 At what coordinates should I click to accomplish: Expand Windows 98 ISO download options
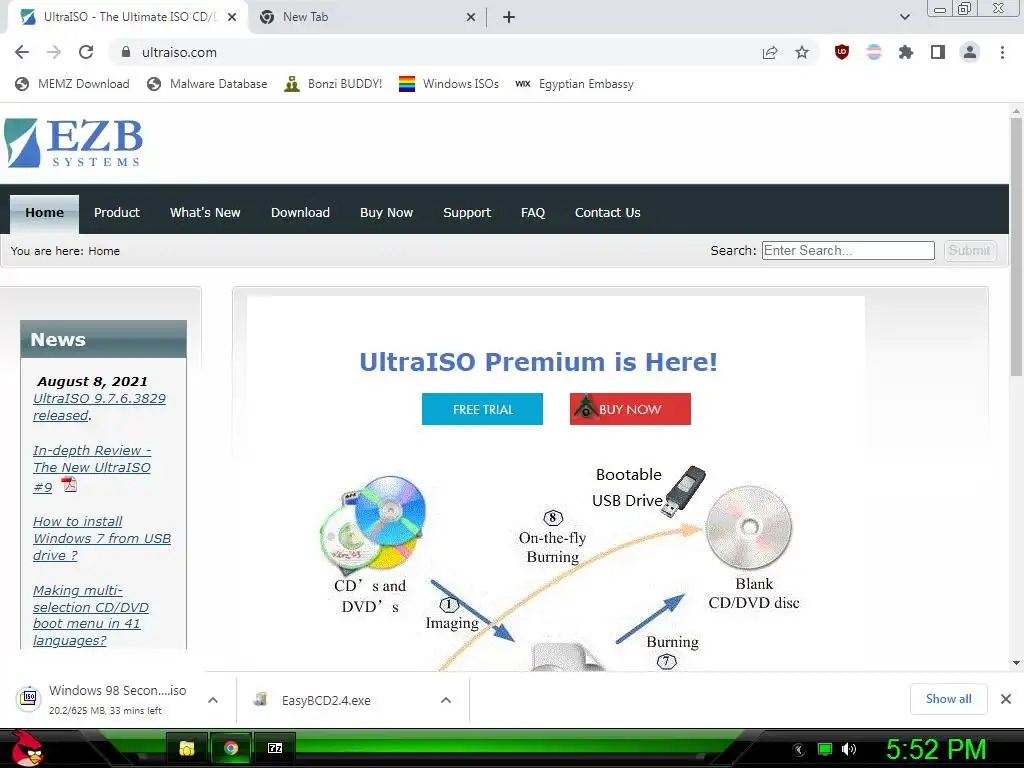click(x=213, y=700)
